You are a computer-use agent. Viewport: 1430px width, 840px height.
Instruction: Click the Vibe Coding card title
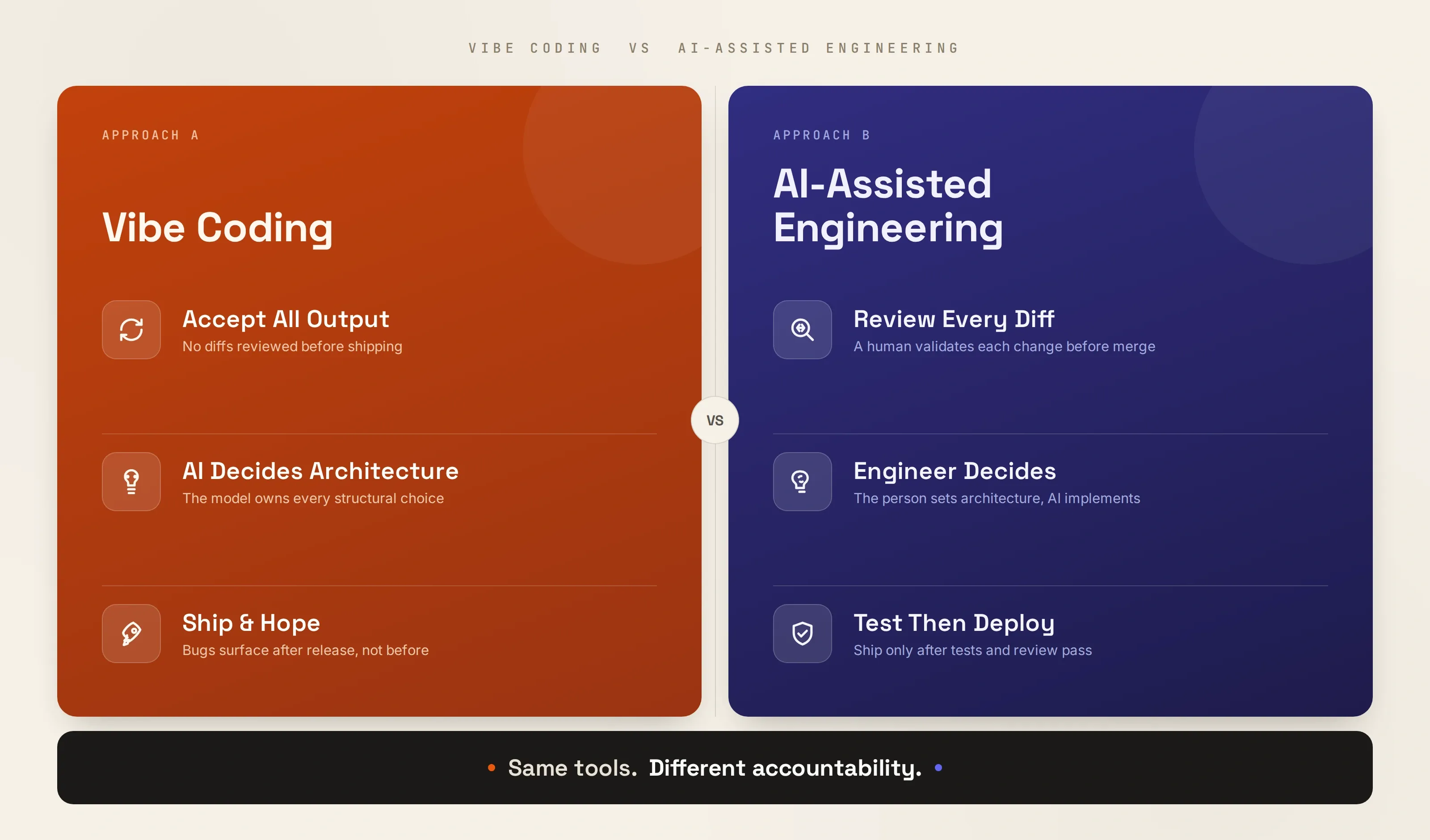point(217,228)
